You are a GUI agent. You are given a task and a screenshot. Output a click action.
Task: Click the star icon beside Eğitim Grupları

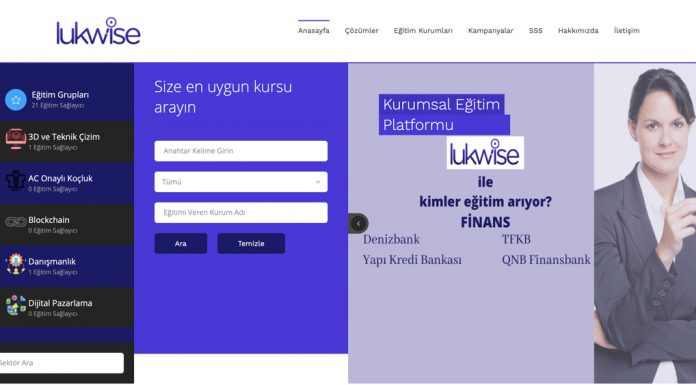[16, 100]
